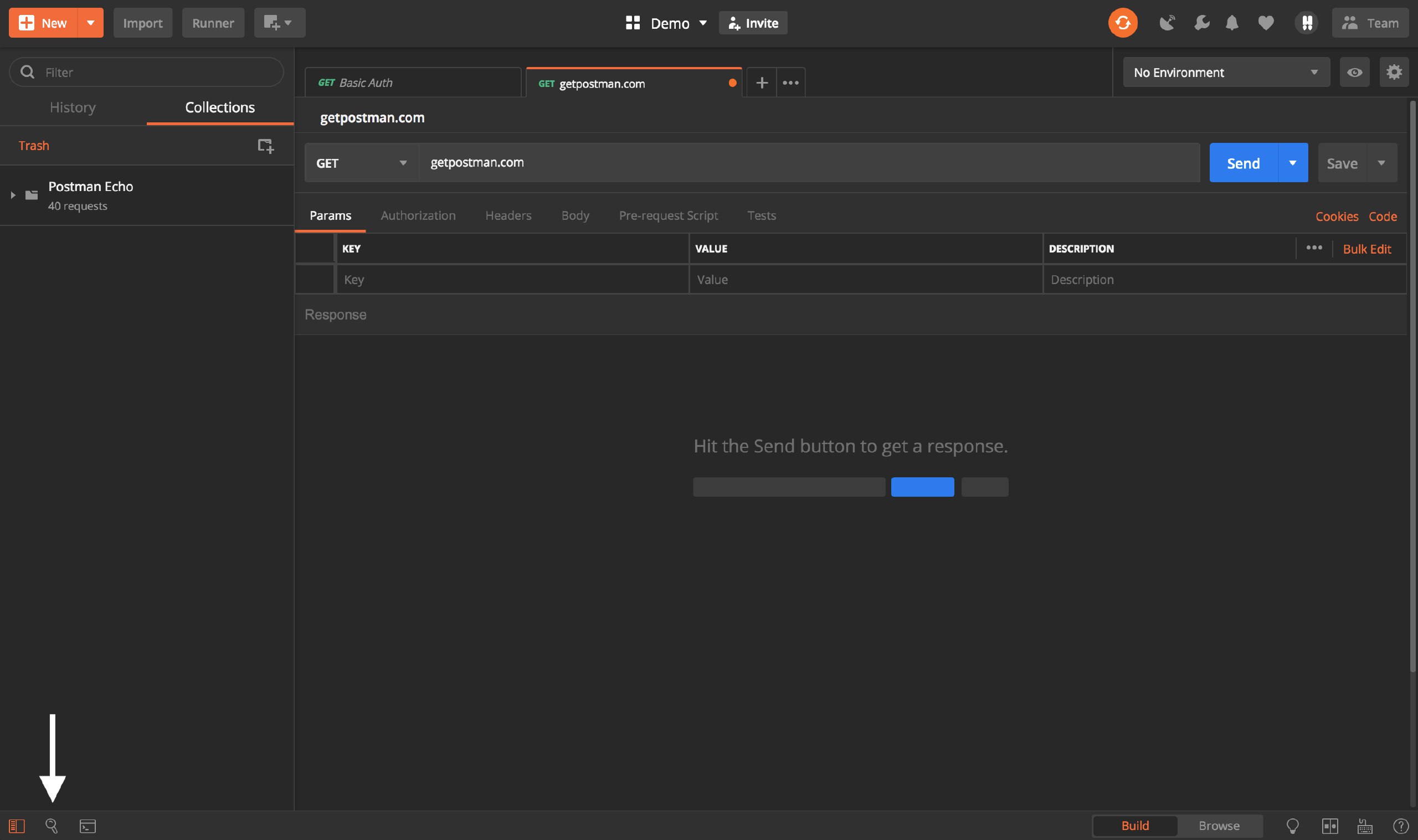1418x840 pixels.
Task: Open the Runner button
Action: click(213, 23)
